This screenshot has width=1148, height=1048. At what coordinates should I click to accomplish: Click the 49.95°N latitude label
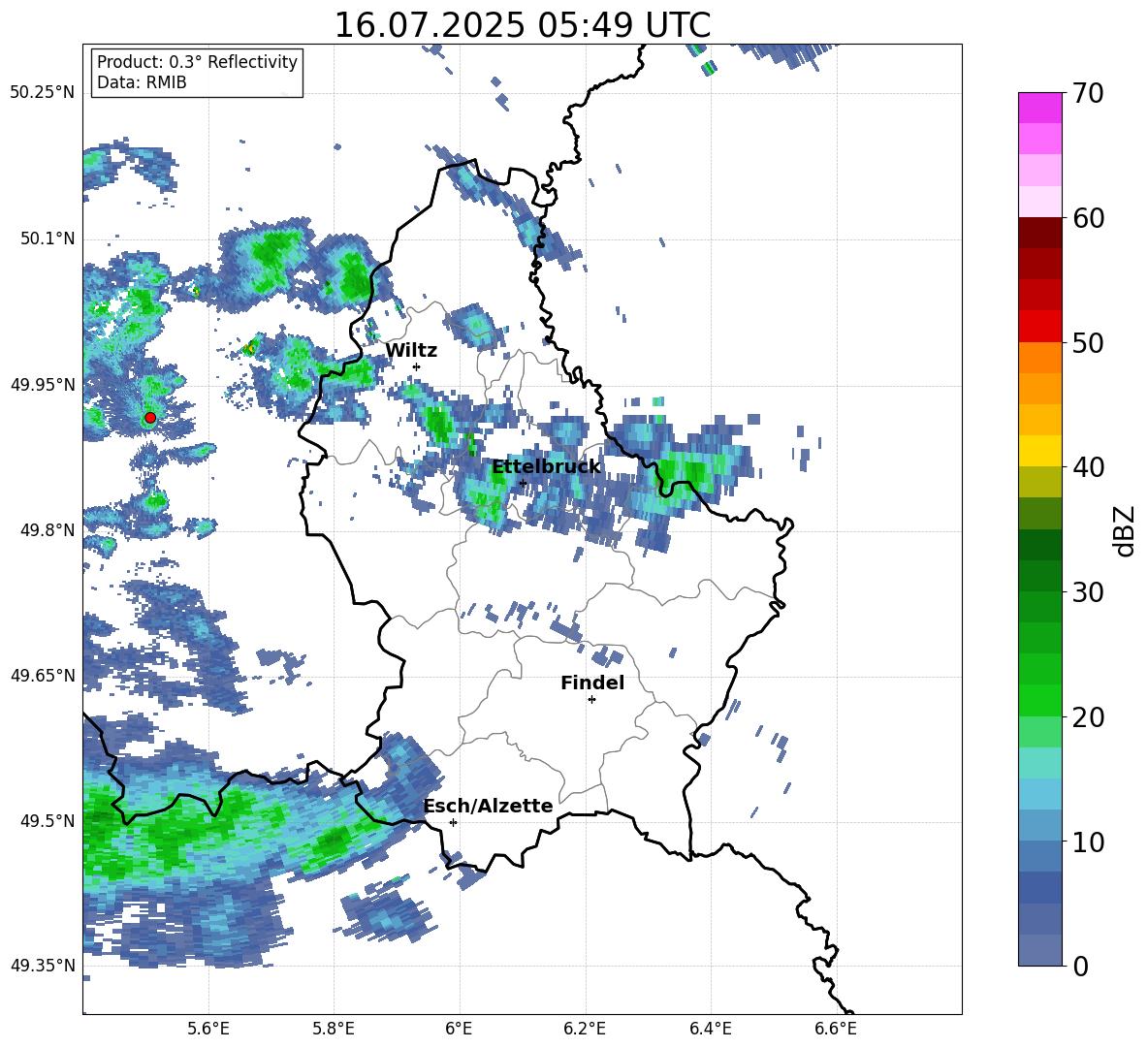point(43,385)
